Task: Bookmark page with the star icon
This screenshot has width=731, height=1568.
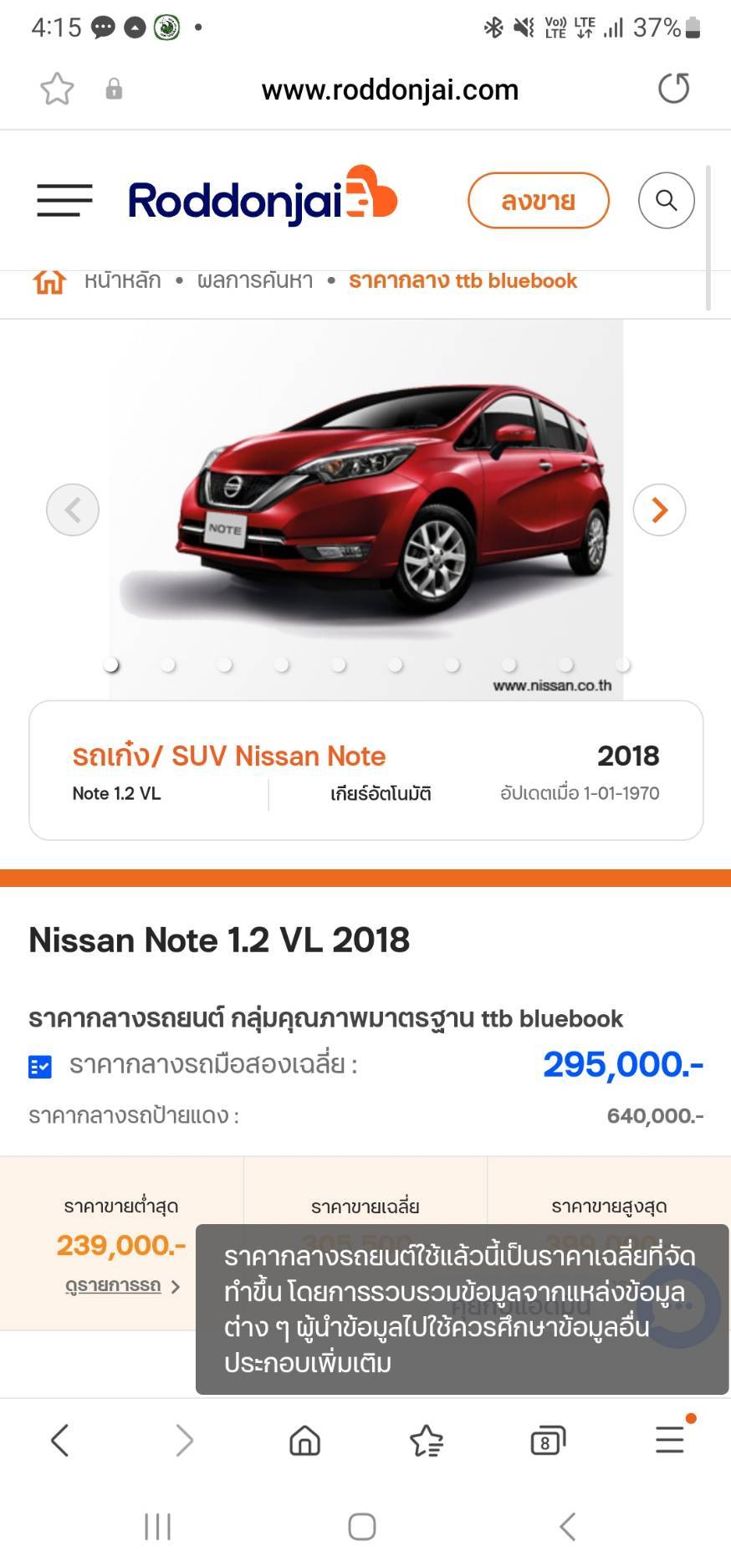Action: [x=57, y=89]
